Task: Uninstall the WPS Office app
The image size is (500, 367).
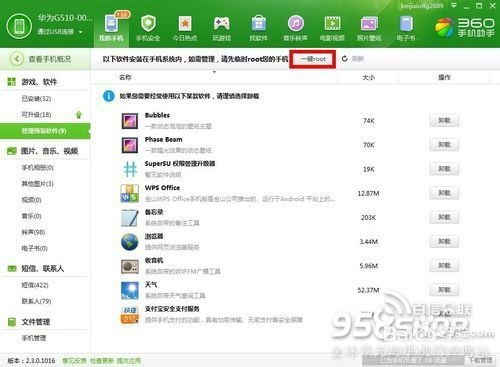Action: click(x=444, y=193)
